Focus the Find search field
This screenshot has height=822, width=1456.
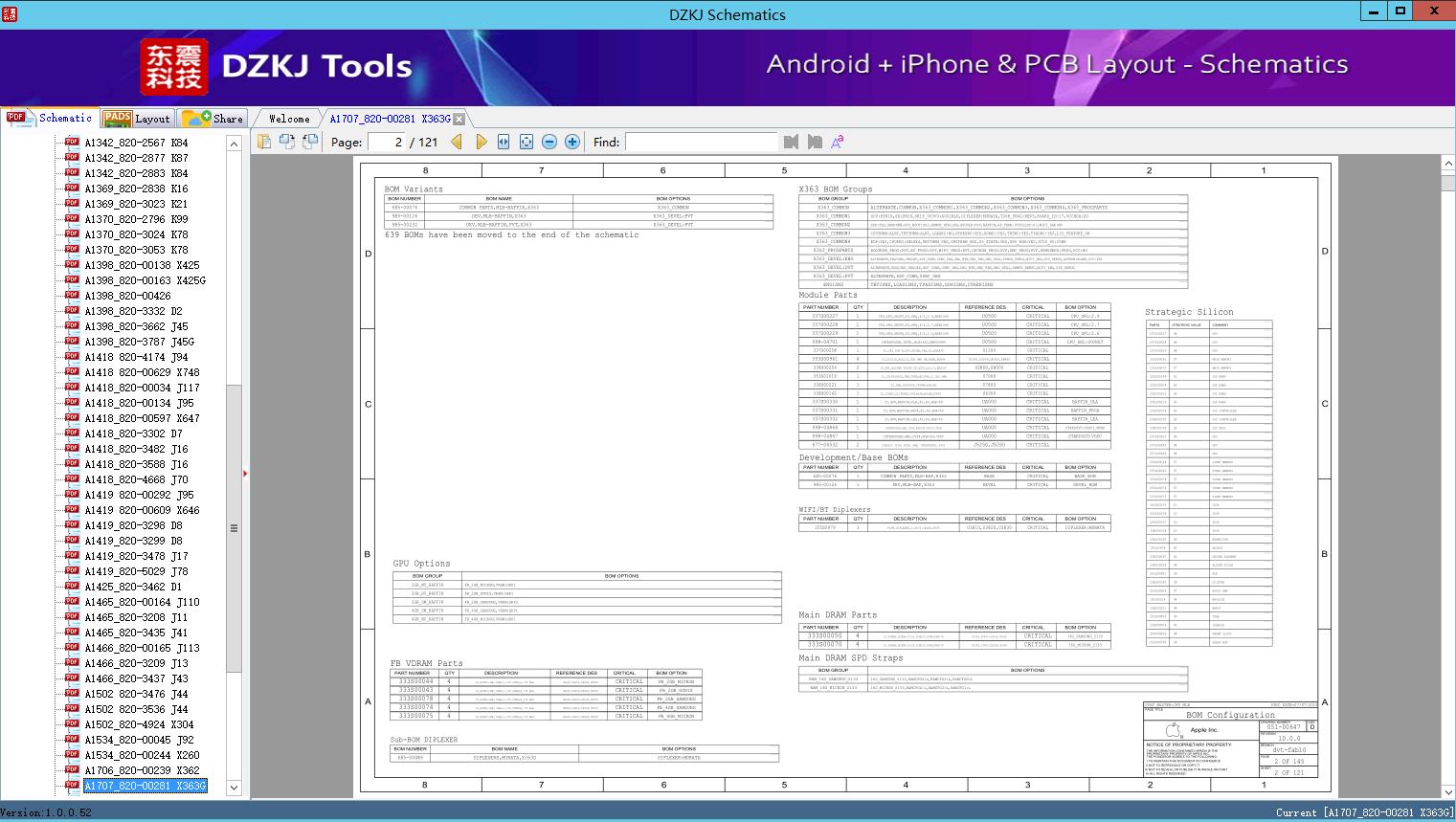[x=701, y=142]
